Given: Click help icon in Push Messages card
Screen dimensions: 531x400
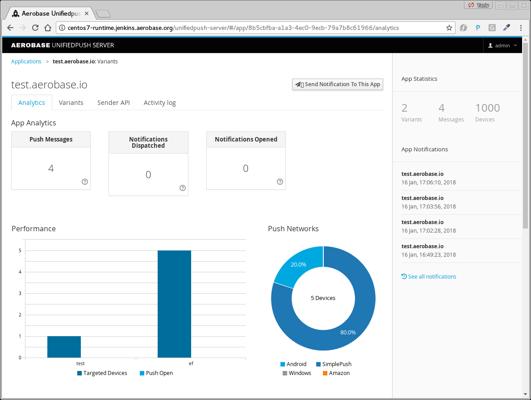Looking at the screenshot, I should click(x=85, y=182).
